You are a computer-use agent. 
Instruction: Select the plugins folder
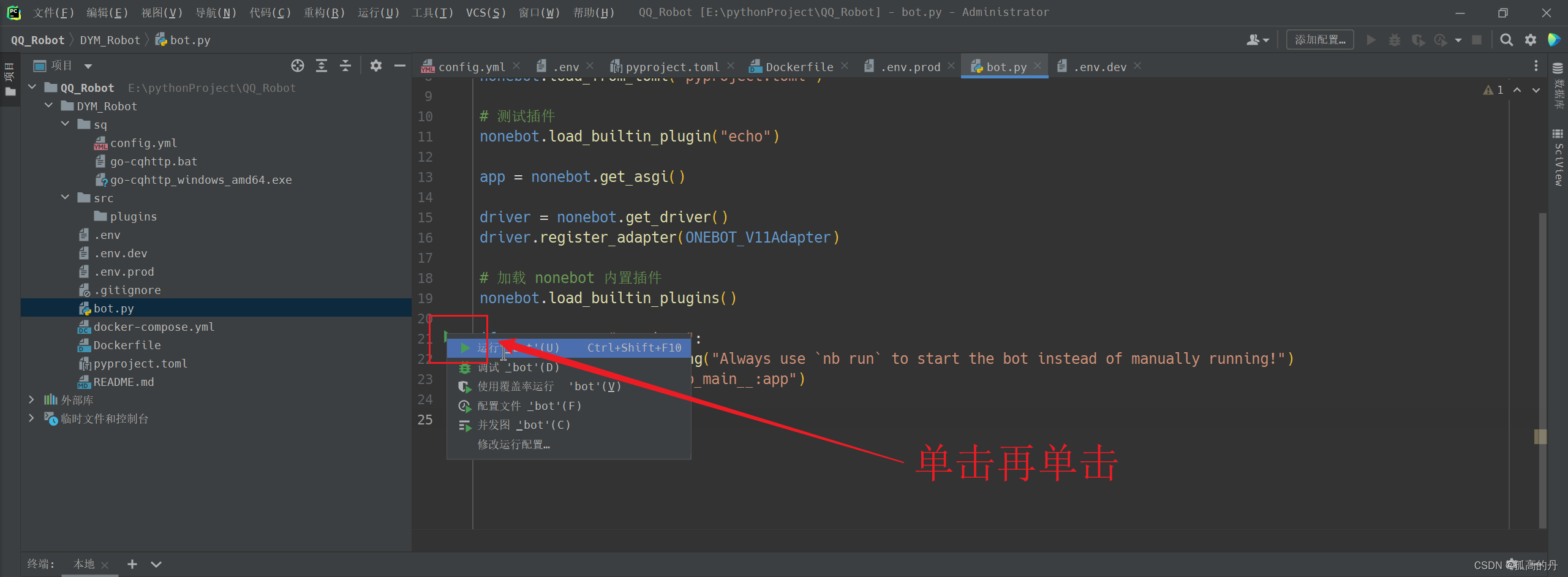[134, 216]
